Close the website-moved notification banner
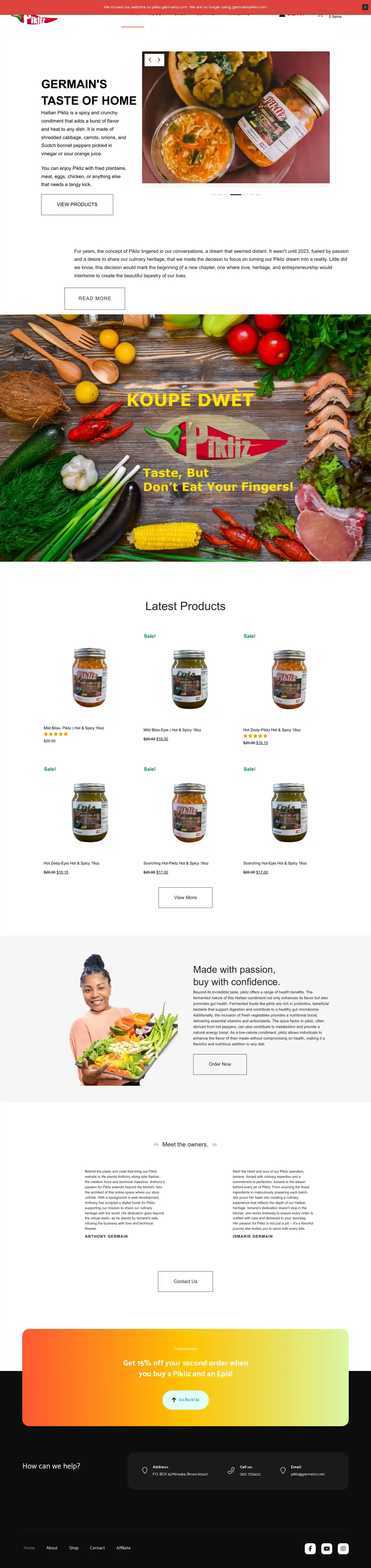The width and height of the screenshot is (371, 1568). 365,7
